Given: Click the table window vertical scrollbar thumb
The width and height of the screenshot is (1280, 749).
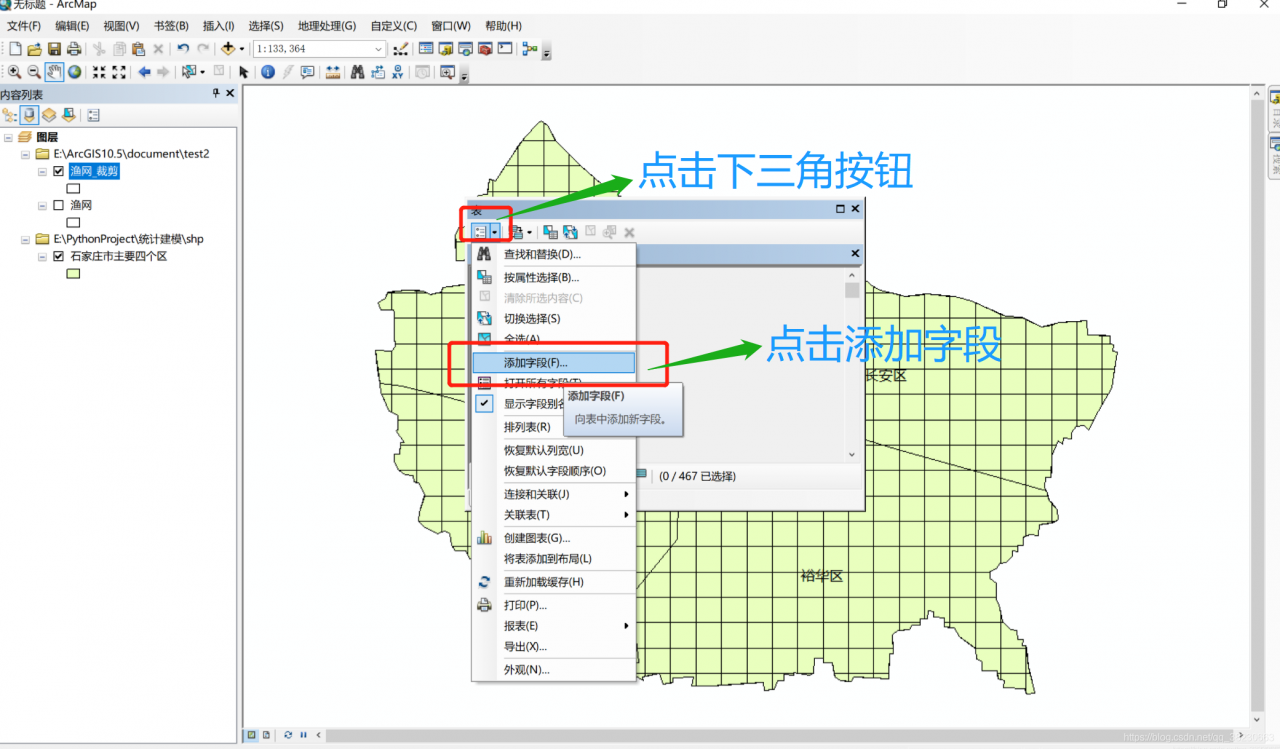Looking at the screenshot, I should click(852, 290).
